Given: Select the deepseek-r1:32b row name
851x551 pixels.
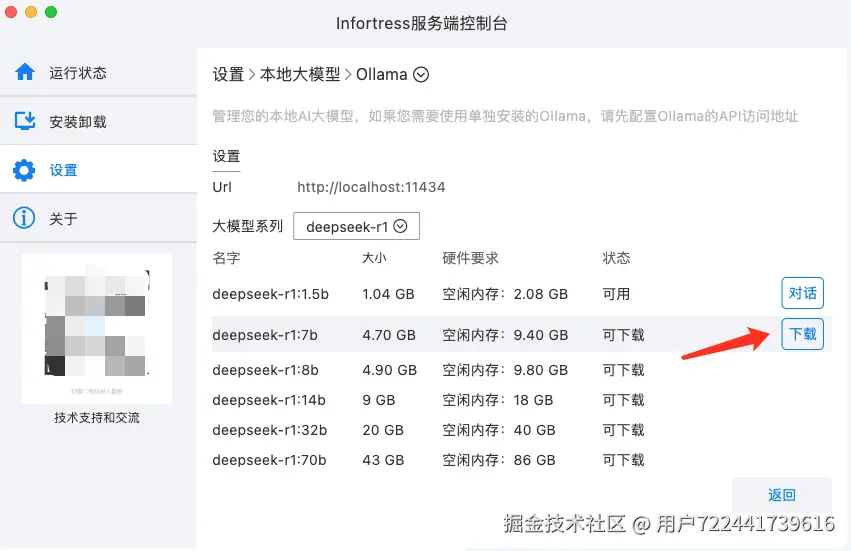Looking at the screenshot, I should [x=270, y=430].
